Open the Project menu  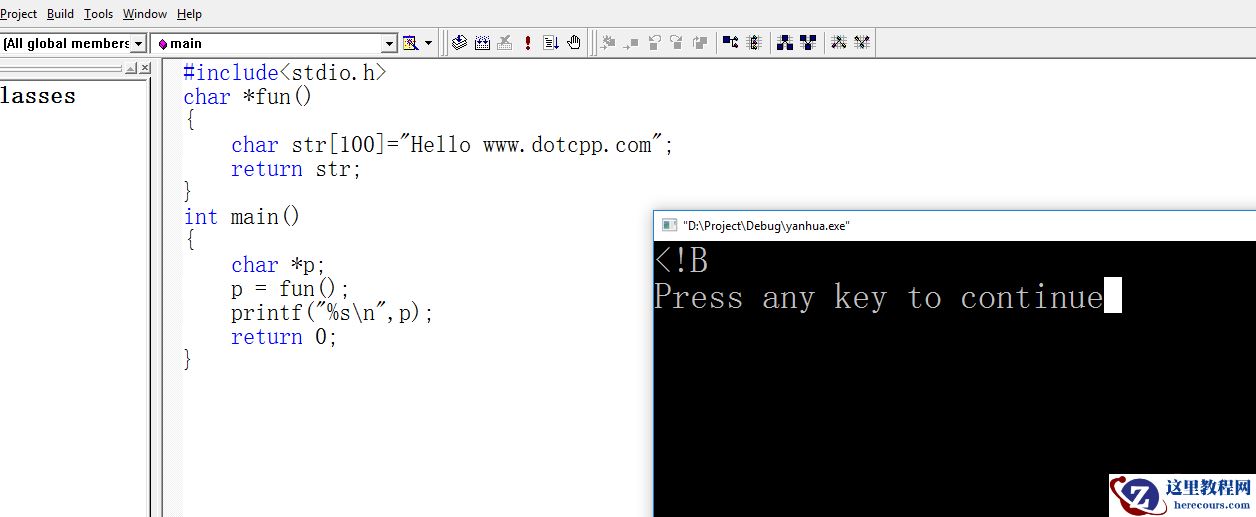coord(18,14)
